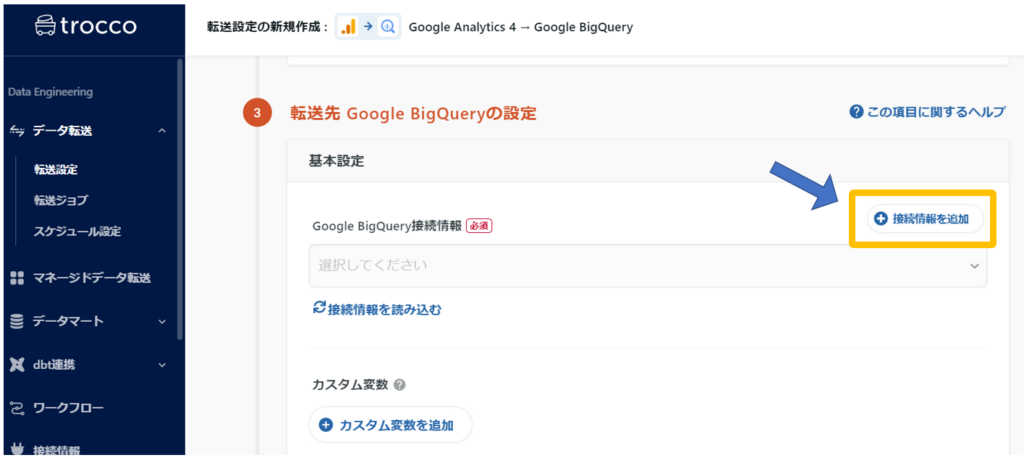Expand the データマート sidebar chevron
Screen dimensions: 1024x468
[162, 321]
